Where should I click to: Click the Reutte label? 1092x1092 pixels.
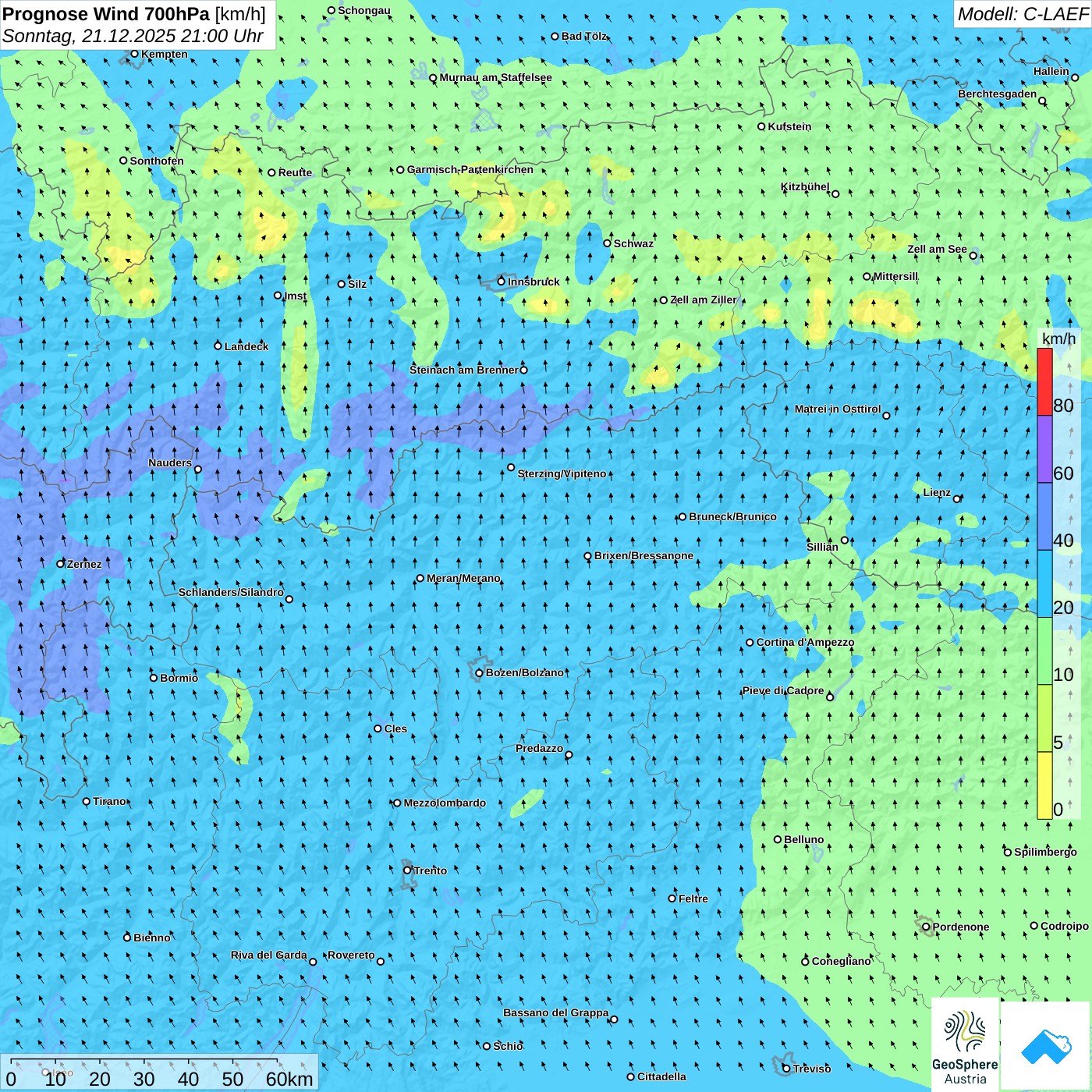point(295,172)
